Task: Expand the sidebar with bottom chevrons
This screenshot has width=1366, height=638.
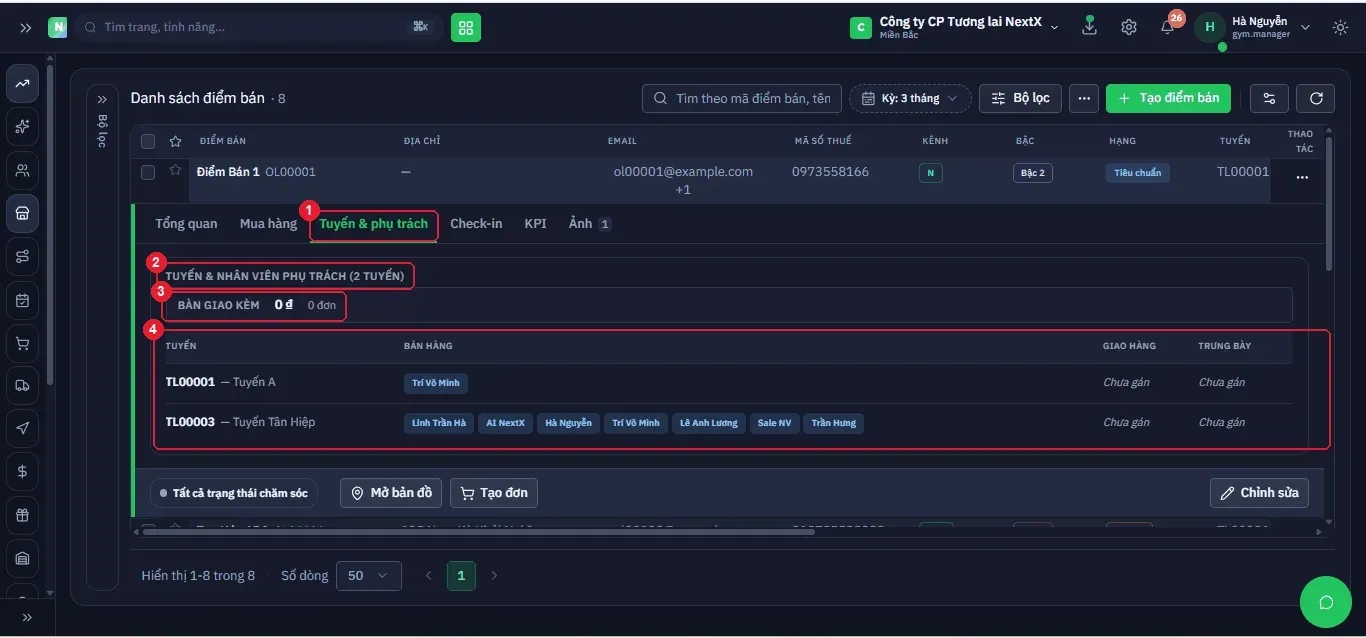Action: [27, 617]
